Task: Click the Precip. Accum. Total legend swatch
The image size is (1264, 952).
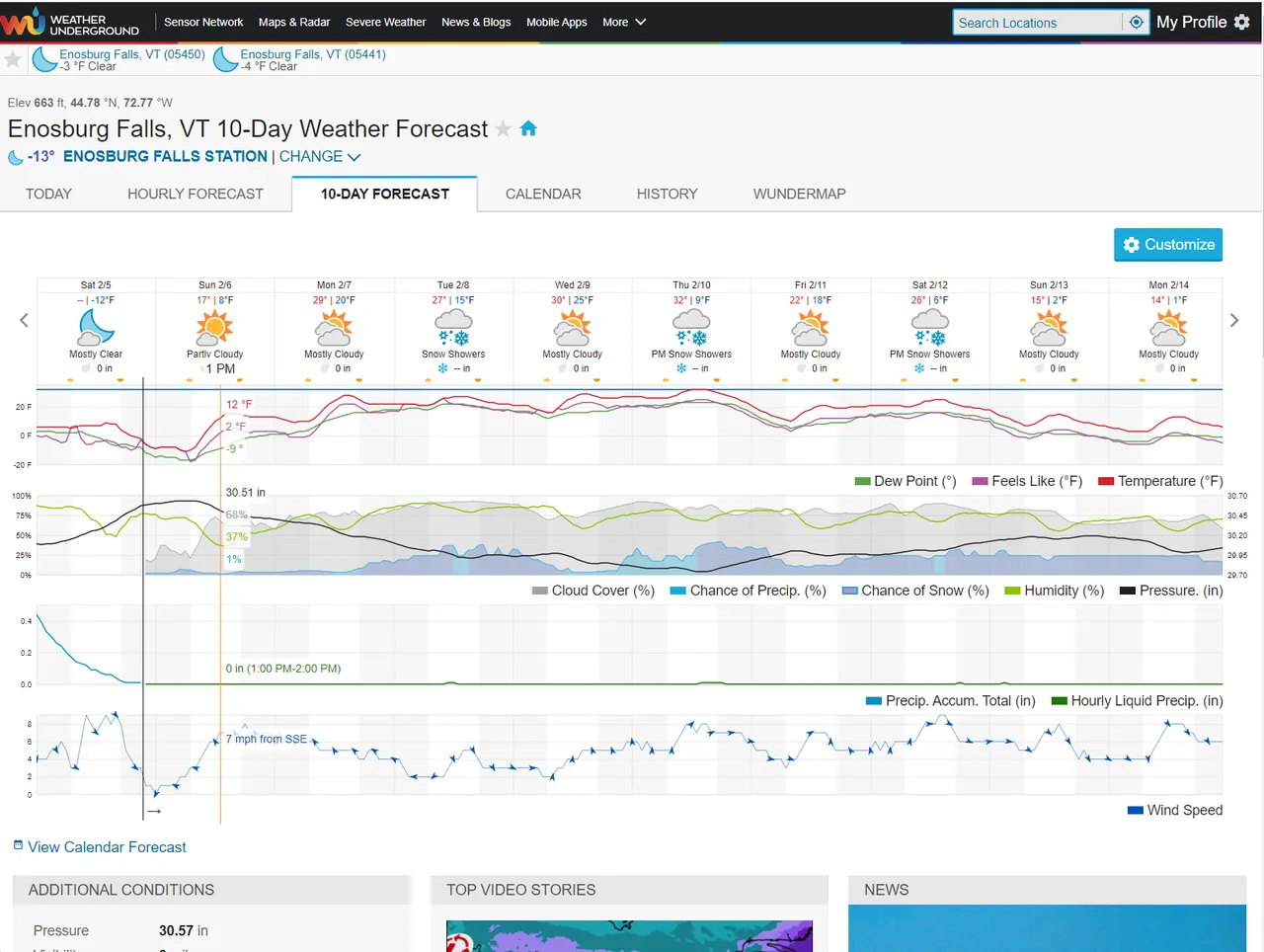Action: point(873,701)
